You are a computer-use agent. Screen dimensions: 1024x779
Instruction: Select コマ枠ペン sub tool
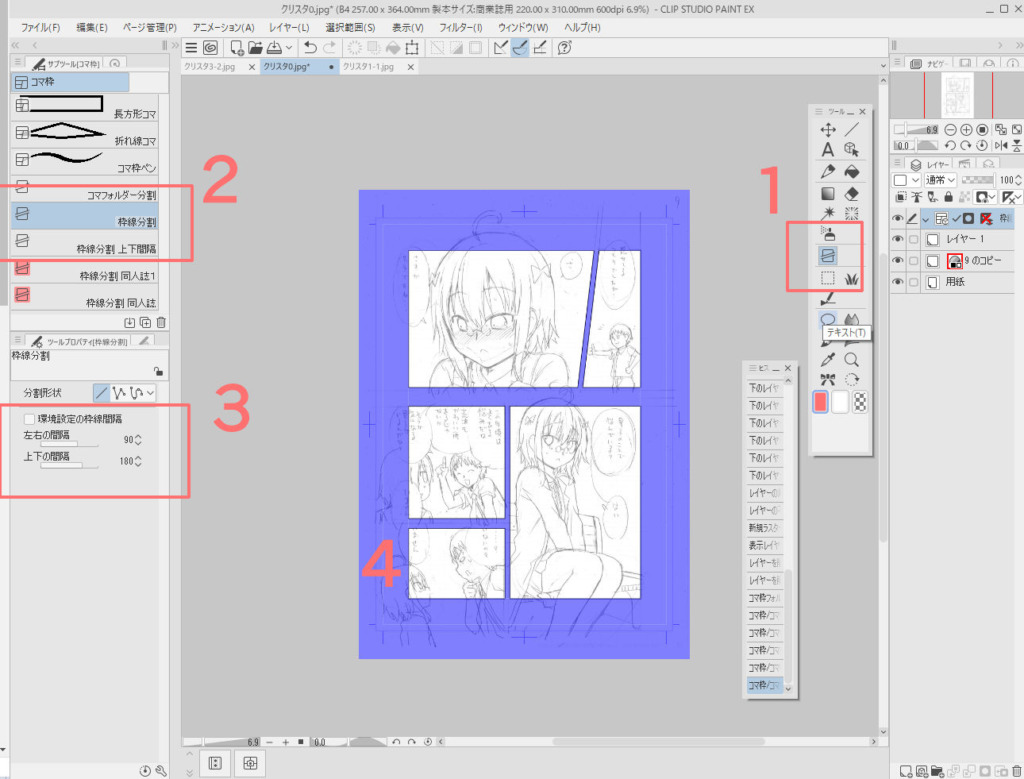coord(85,160)
